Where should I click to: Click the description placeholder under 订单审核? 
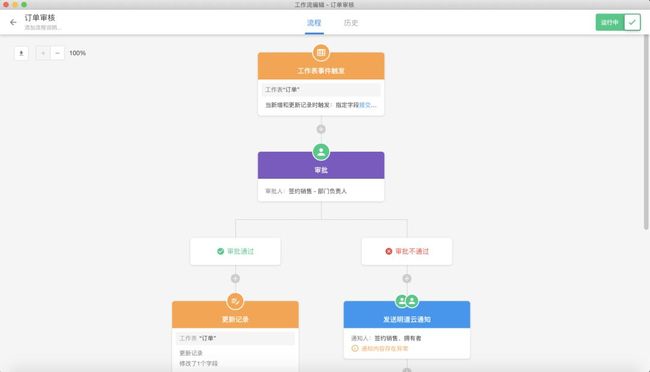pos(43,28)
